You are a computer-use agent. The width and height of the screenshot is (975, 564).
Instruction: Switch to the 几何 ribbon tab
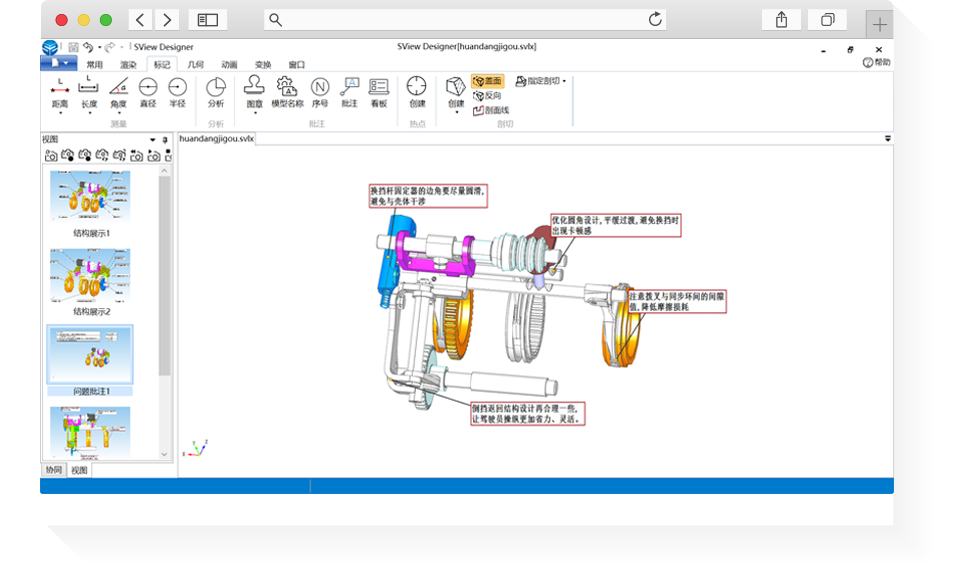click(x=195, y=65)
